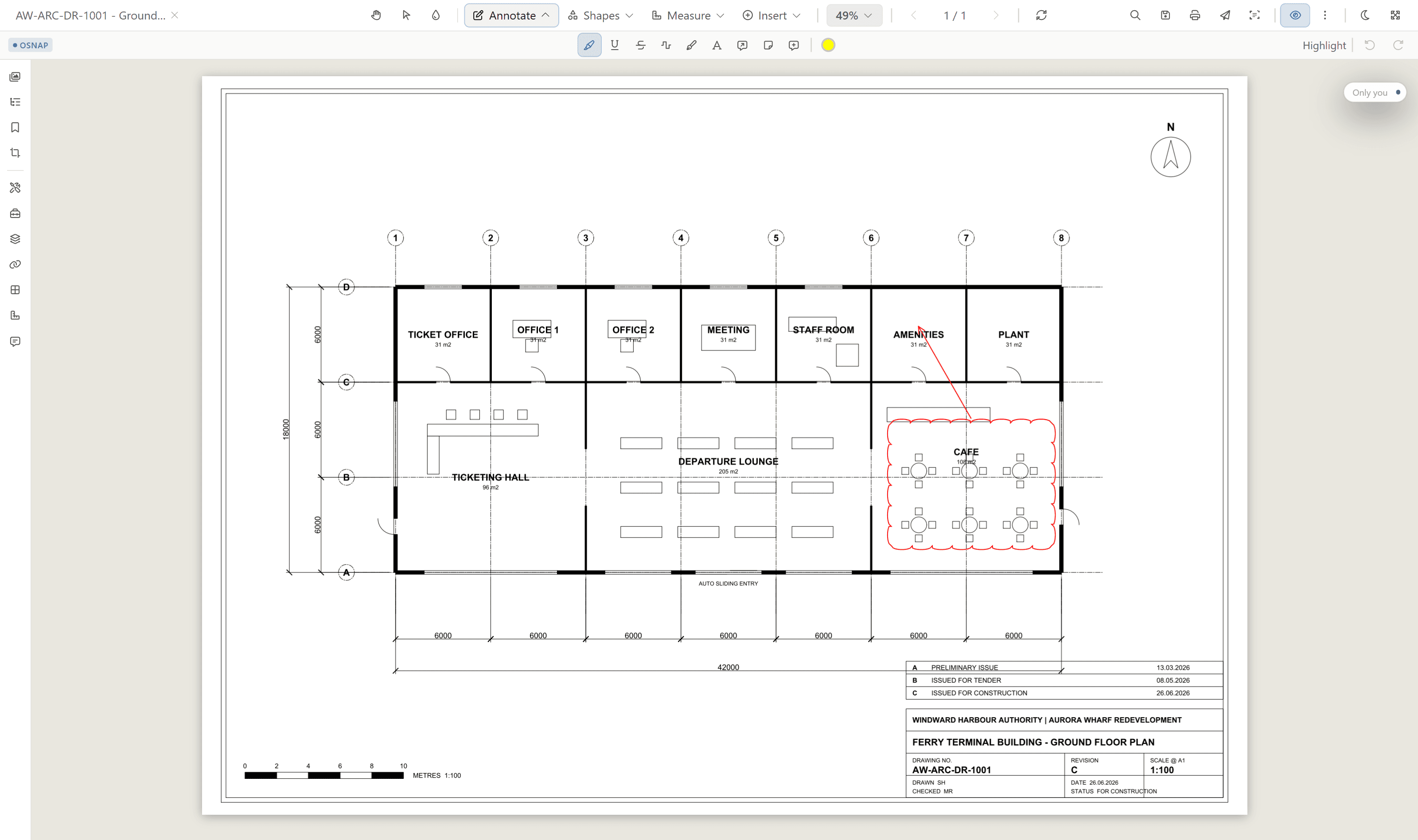Viewport: 1418px width, 840px height.
Task: Select the callout arrow note tool
Action: [x=742, y=45]
